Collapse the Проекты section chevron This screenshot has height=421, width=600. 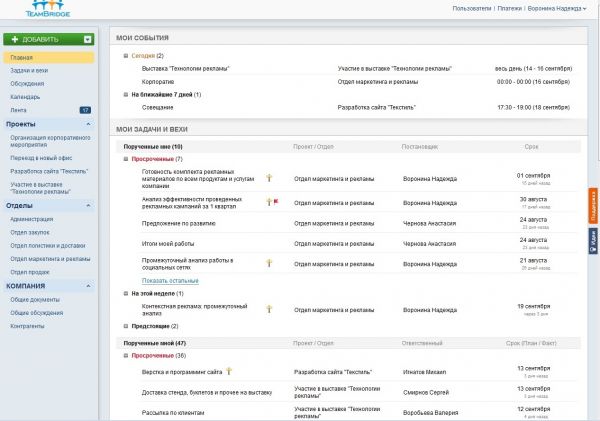coord(88,124)
